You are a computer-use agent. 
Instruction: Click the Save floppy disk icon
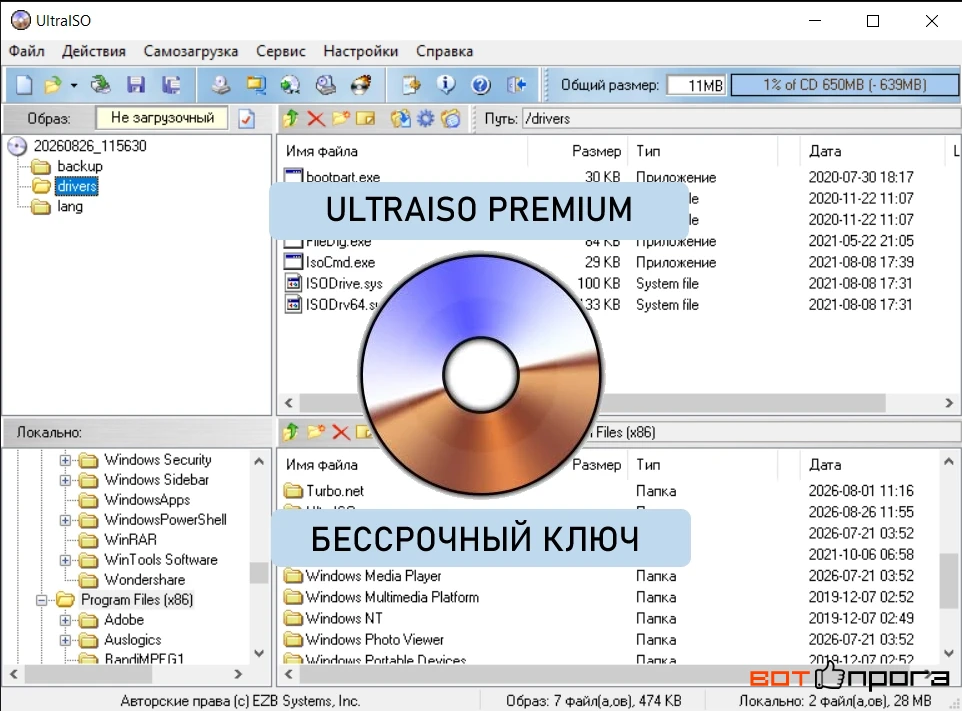click(136, 85)
